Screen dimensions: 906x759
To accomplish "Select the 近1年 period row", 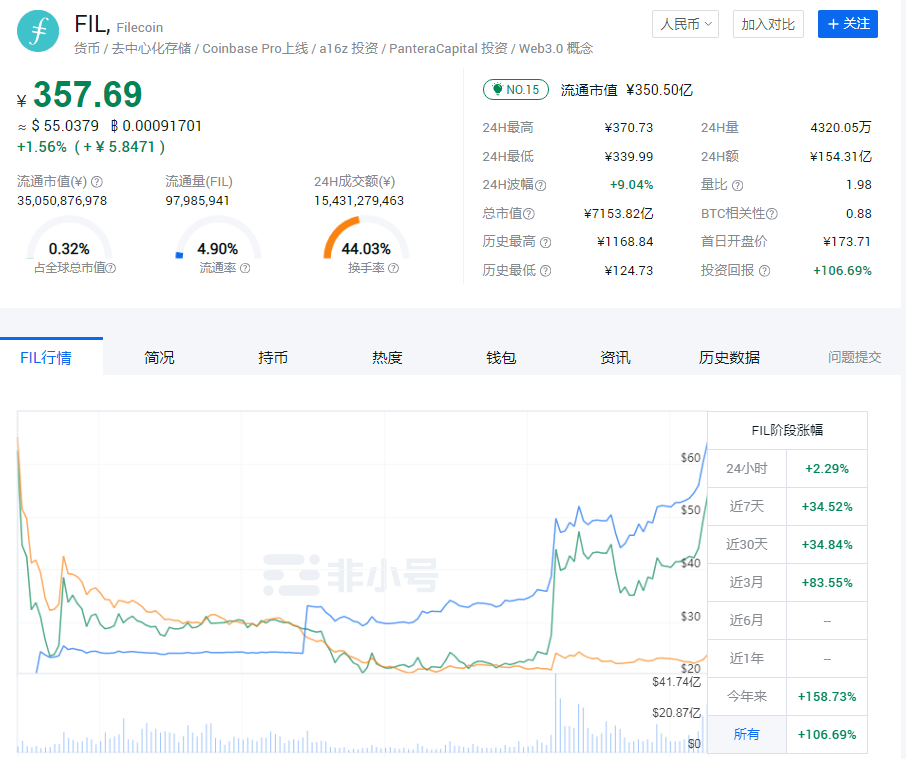I will pyautogui.click(x=788, y=658).
